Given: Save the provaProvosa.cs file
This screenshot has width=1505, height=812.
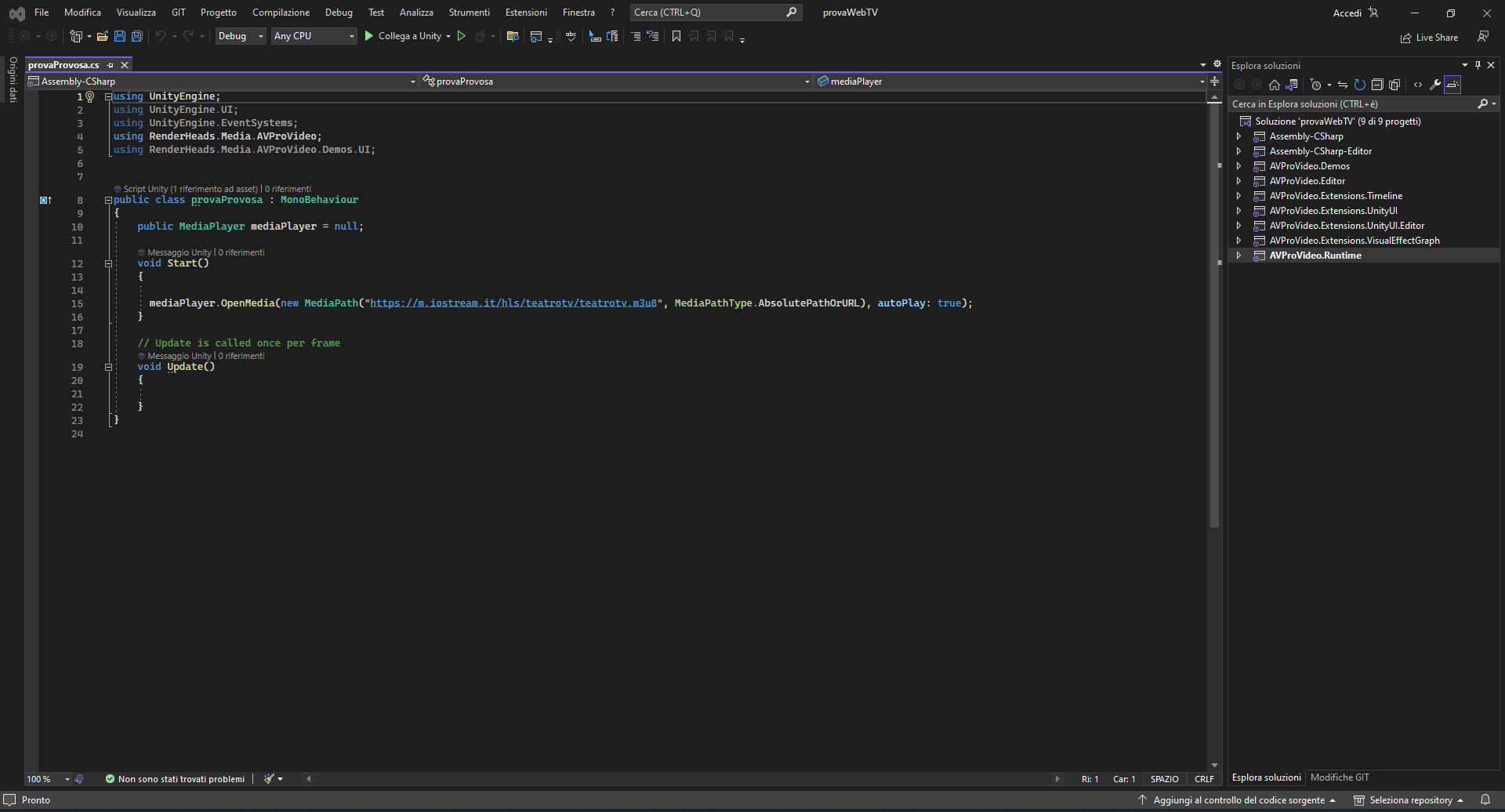Looking at the screenshot, I should tap(119, 36).
